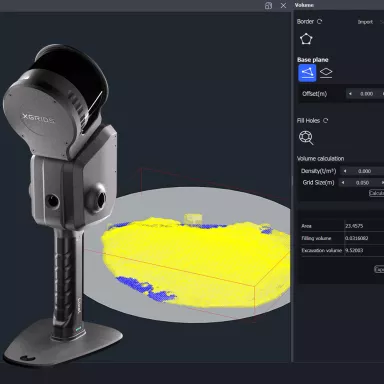384x384 pixels.
Task: Select the Excavation volume value 9.52003
Action: (x=354, y=250)
